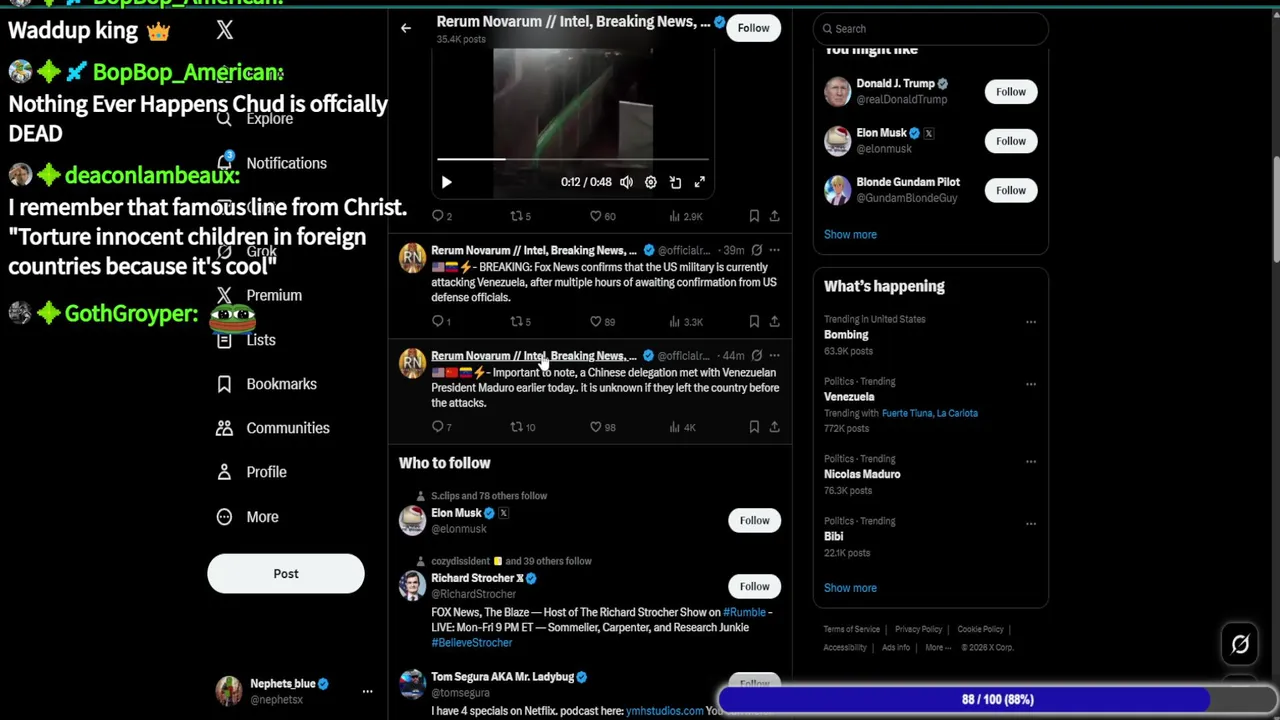The image size is (1280, 720).
Task: Repost the Chinese delegation post
Action: (522, 427)
